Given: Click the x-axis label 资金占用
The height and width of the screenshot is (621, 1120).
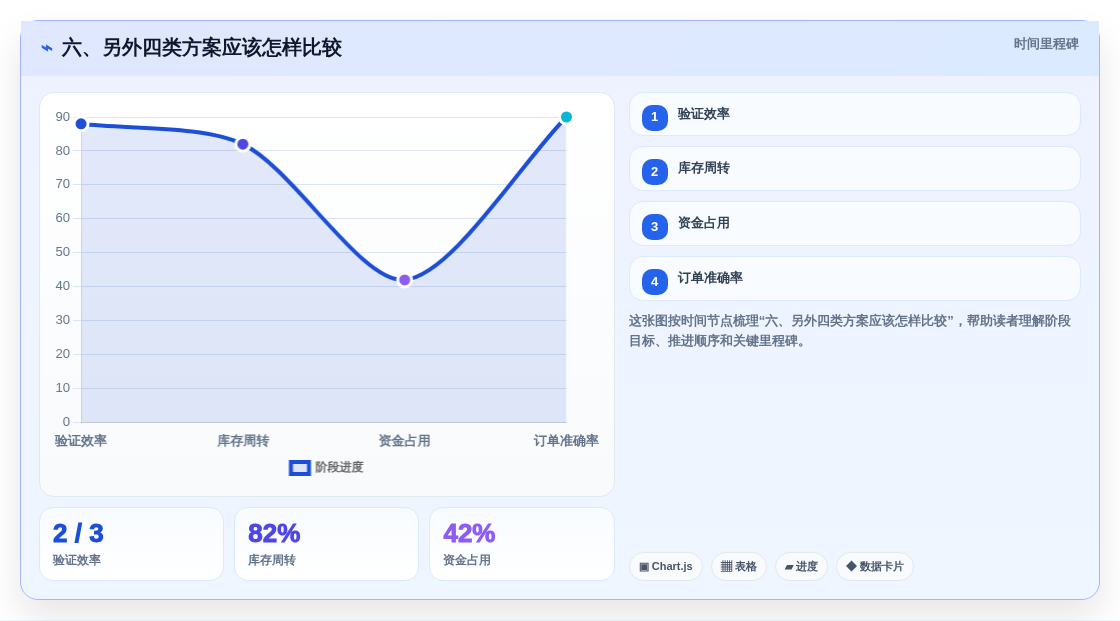Looking at the screenshot, I should pos(404,441).
